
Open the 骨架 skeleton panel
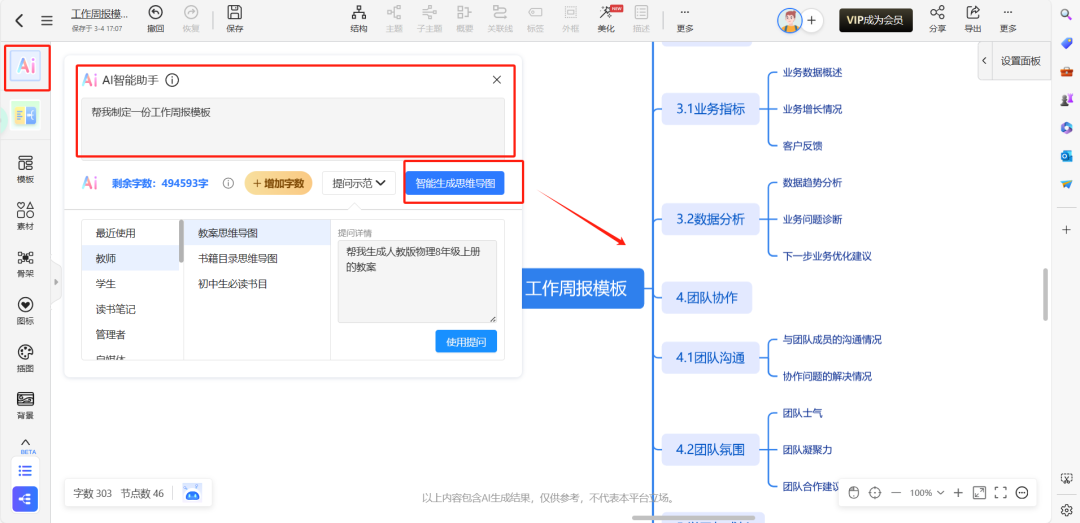[x=25, y=263]
